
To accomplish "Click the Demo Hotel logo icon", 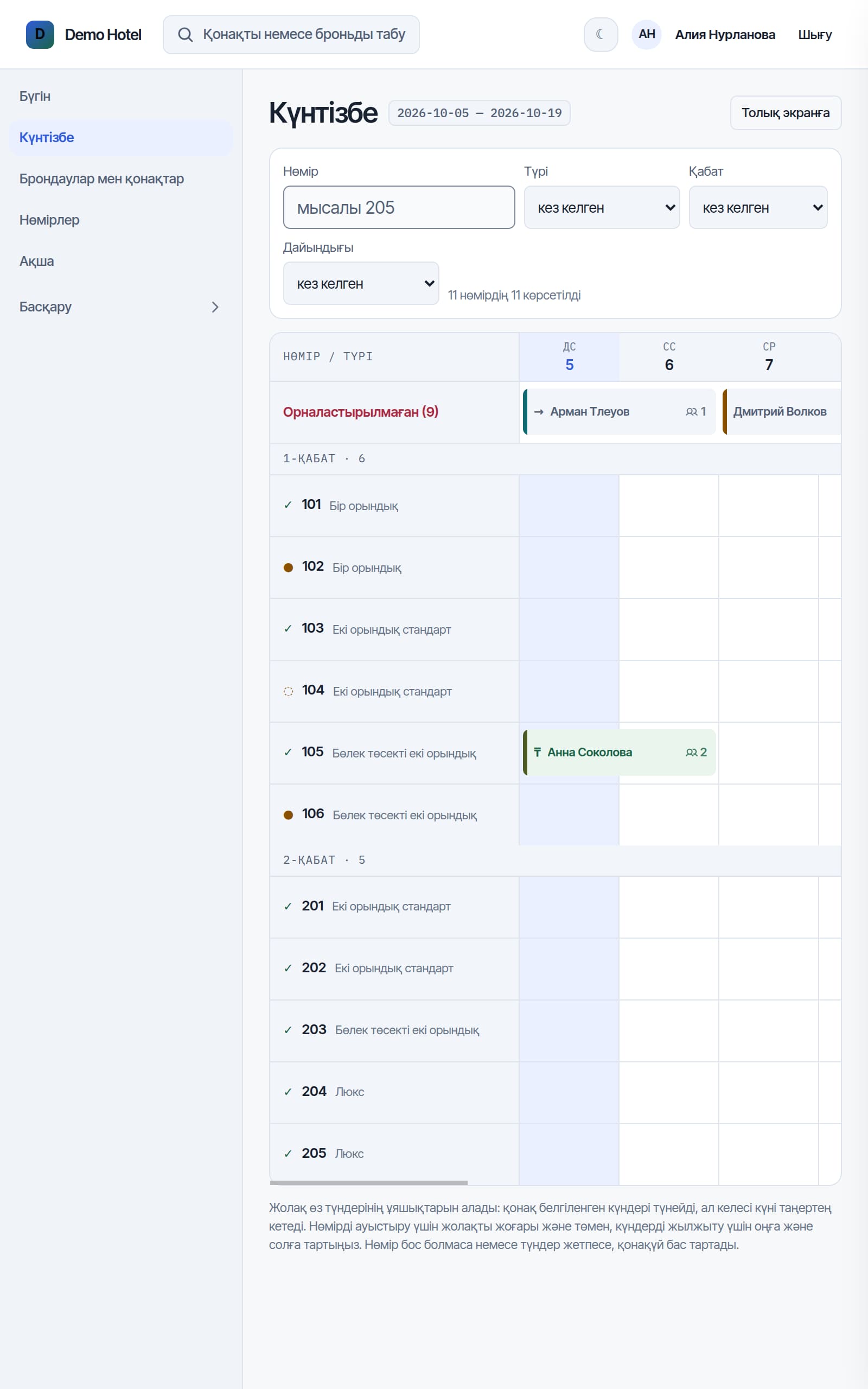I will (40, 34).
